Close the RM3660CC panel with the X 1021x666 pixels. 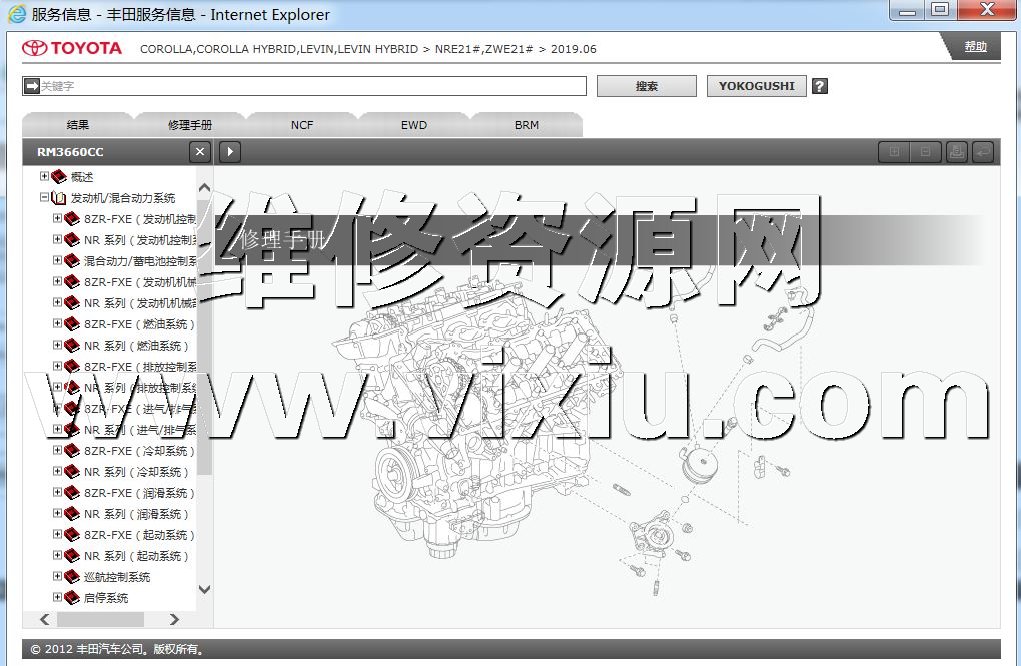[x=200, y=152]
